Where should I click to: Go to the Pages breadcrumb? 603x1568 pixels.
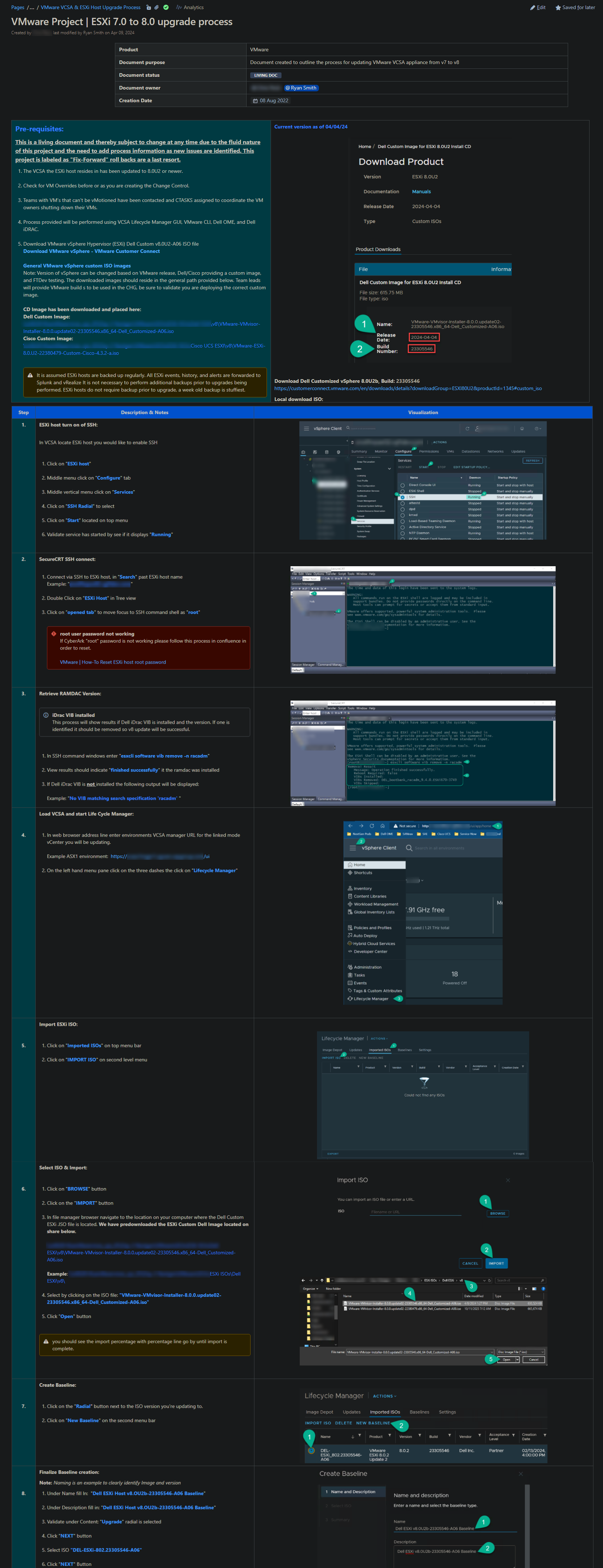(18, 7)
